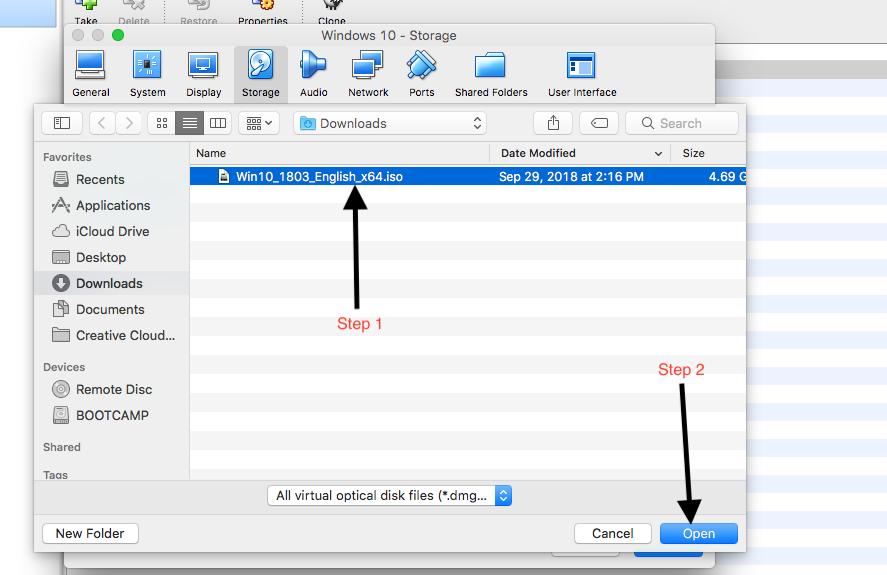This screenshot has width=887, height=575.
Task: Open the Display settings tab
Action: [204, 74]
